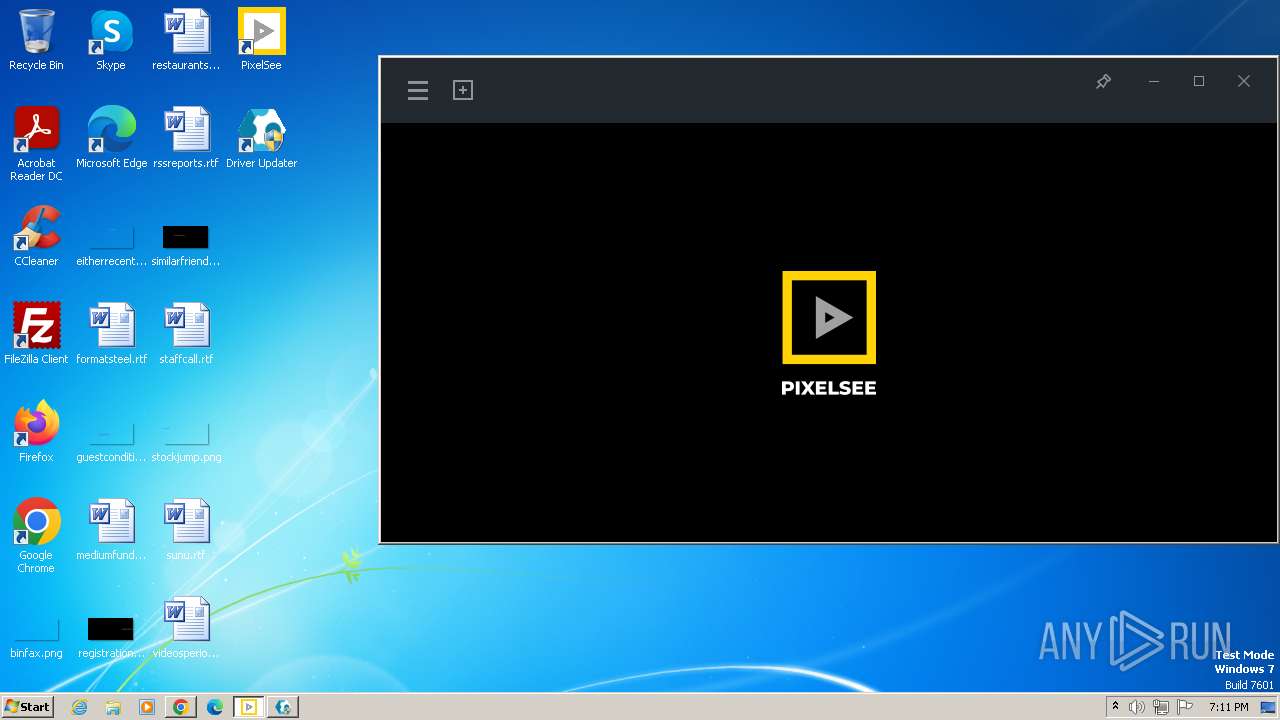Select the Google Chrome desktop shortcut

click(x=36, y=536)
